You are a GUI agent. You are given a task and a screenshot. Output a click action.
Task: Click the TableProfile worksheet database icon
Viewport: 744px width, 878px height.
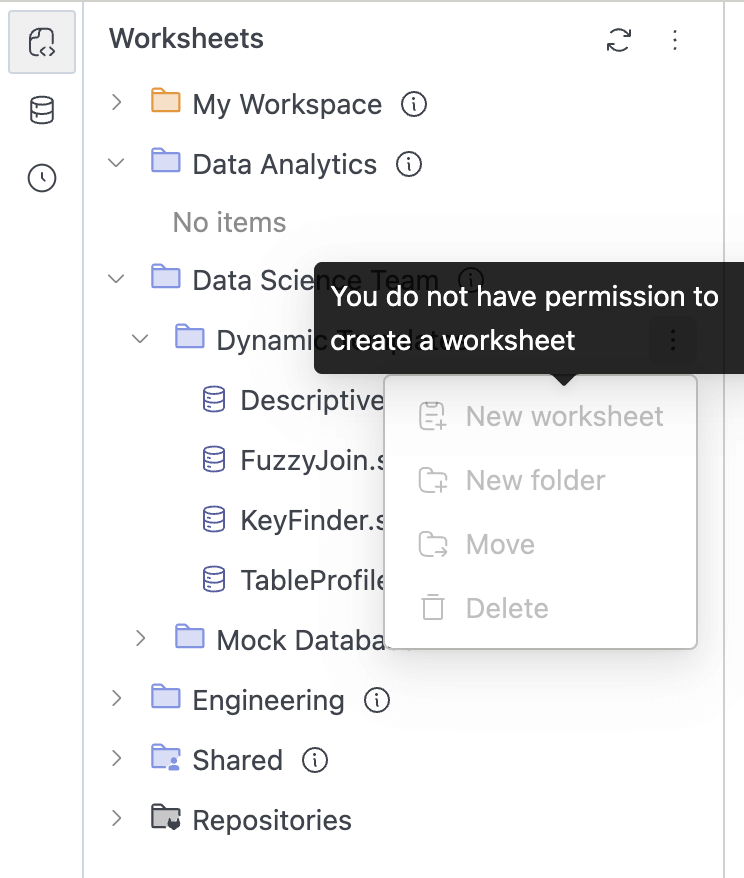pyautogui.click(x=214, y=579)
